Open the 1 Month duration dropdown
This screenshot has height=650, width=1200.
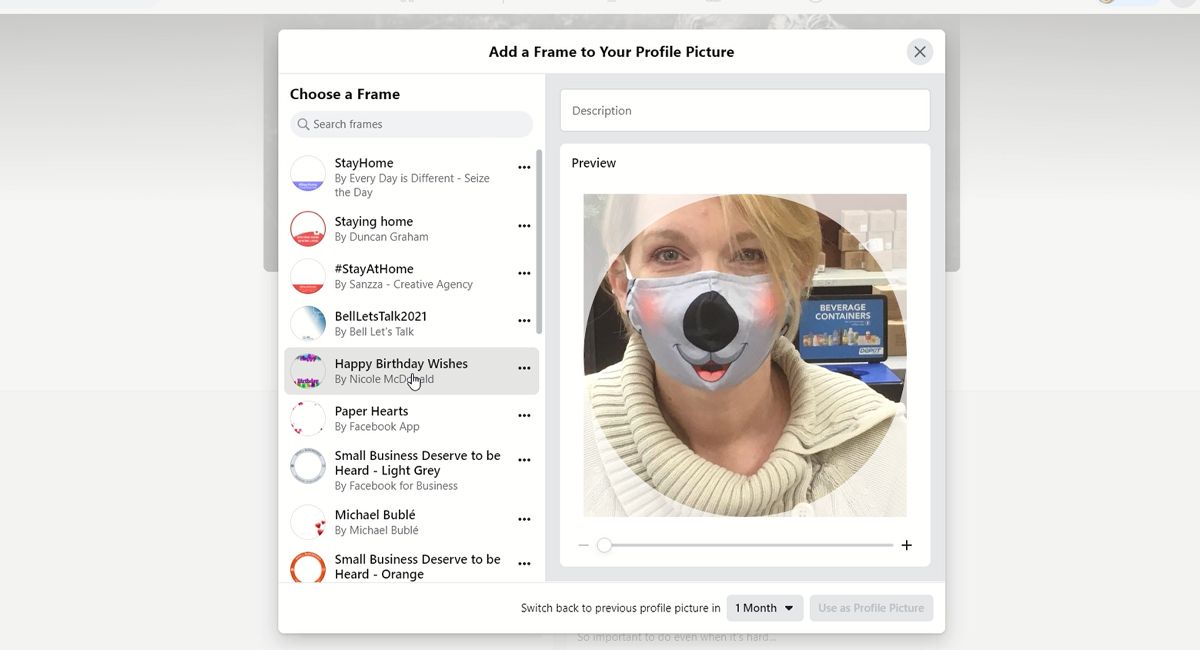point(765,608)
